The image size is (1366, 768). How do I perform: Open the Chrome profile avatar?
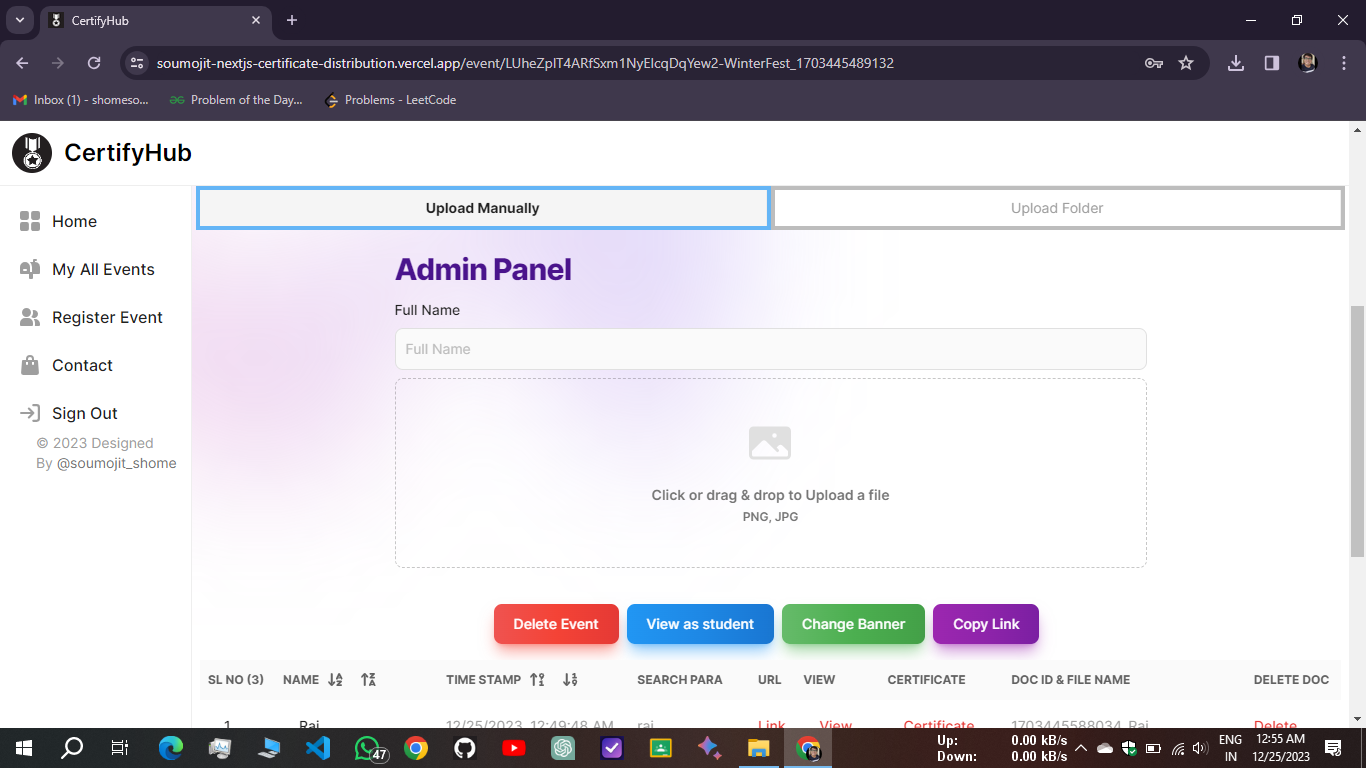(1308, 63)
